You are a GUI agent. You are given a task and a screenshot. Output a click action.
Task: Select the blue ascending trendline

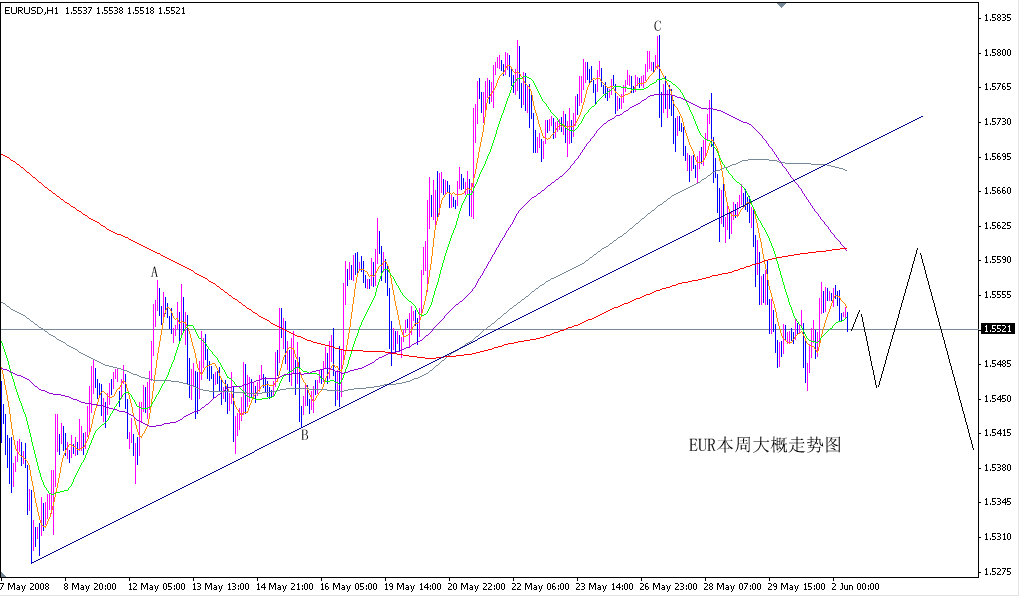[x=477, y=339]
